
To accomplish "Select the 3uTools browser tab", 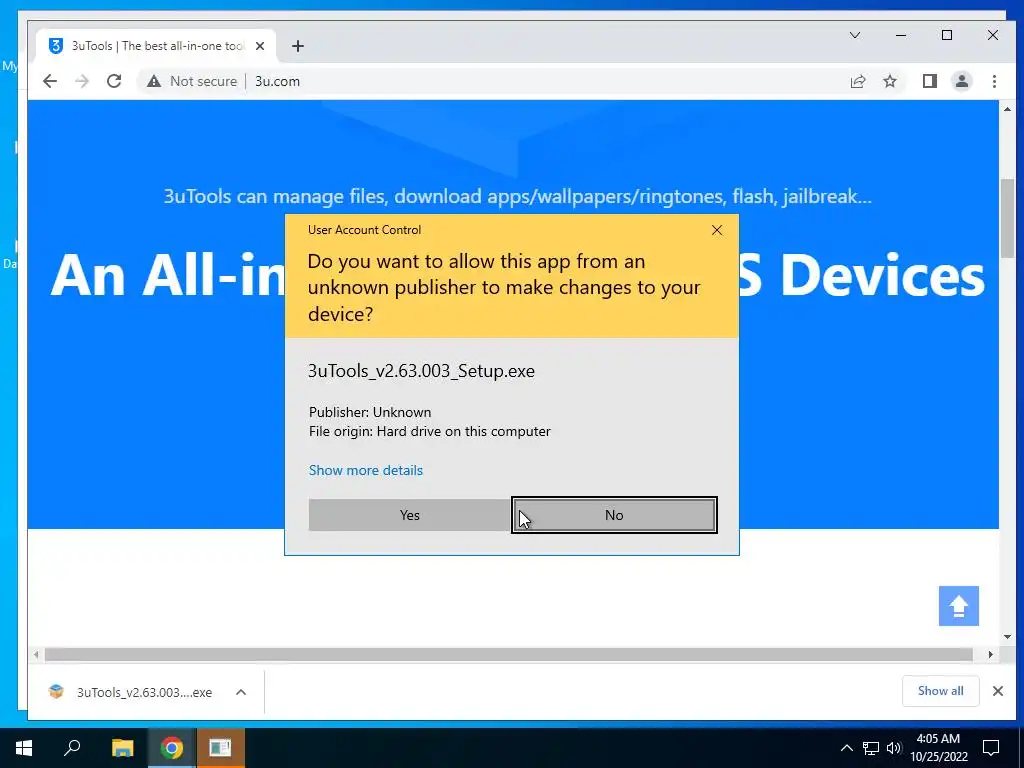I will click(157, 46).
